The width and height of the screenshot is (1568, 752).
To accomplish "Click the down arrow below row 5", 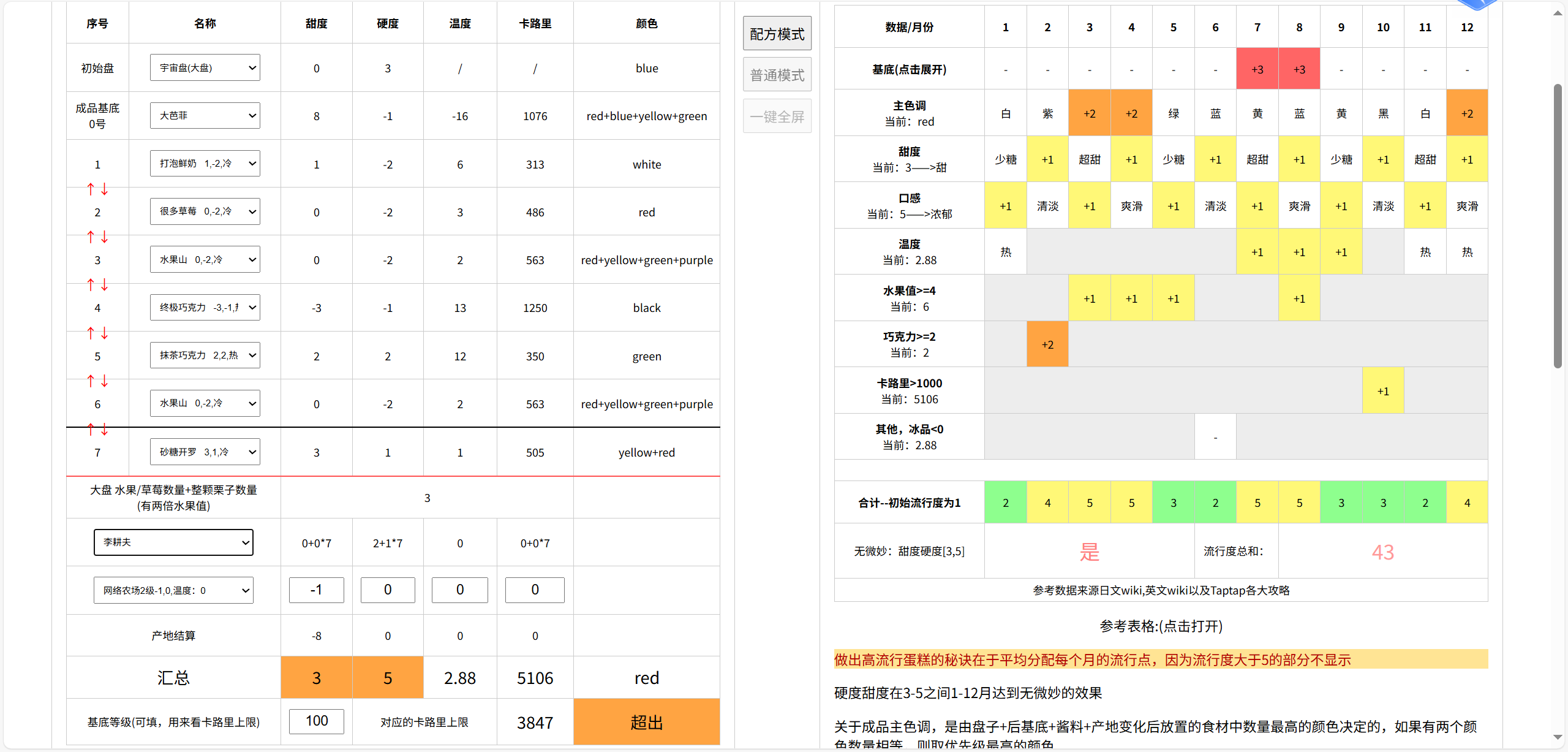I will point(105,381).
